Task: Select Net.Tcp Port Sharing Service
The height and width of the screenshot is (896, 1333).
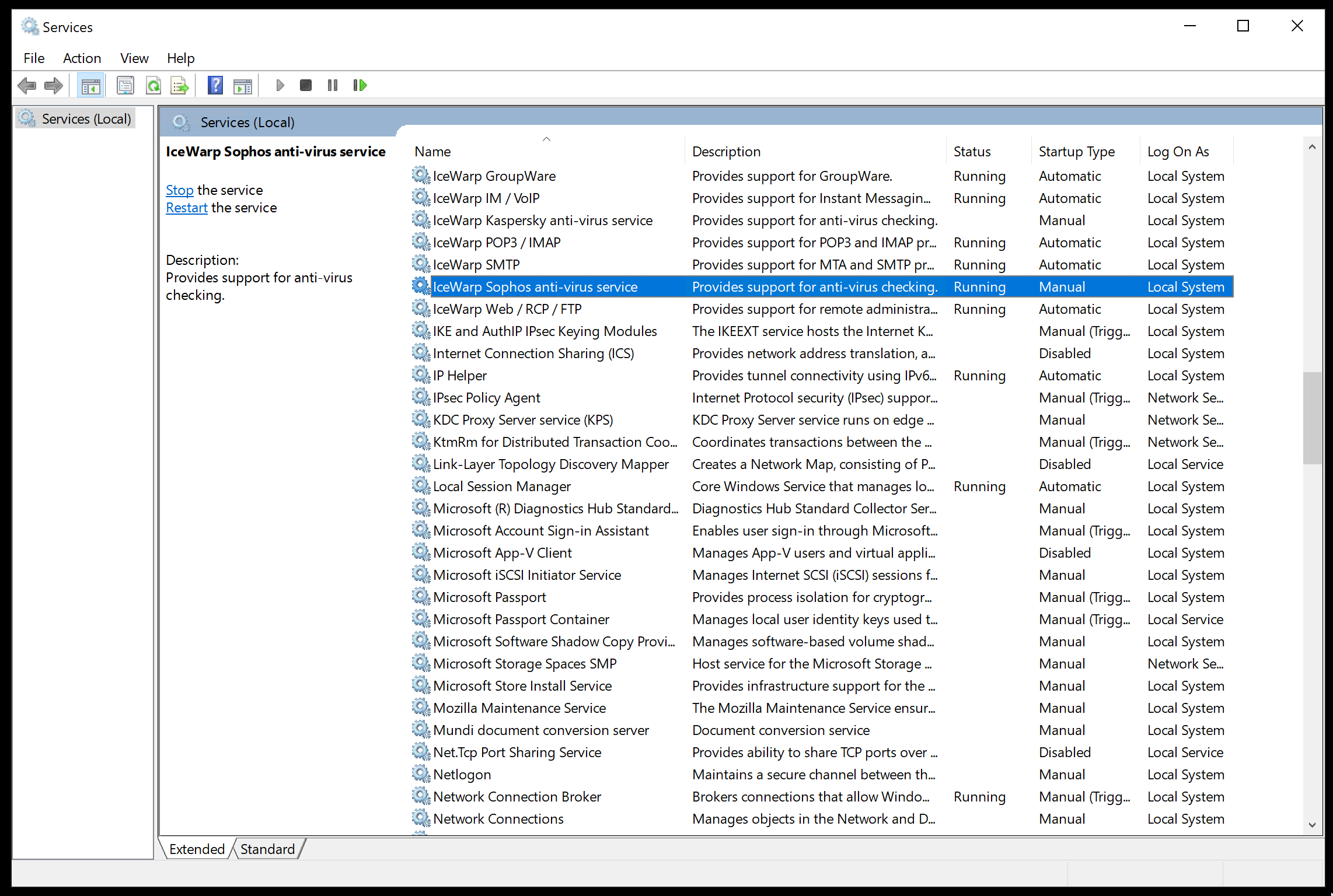Action: tap(822, 752)
